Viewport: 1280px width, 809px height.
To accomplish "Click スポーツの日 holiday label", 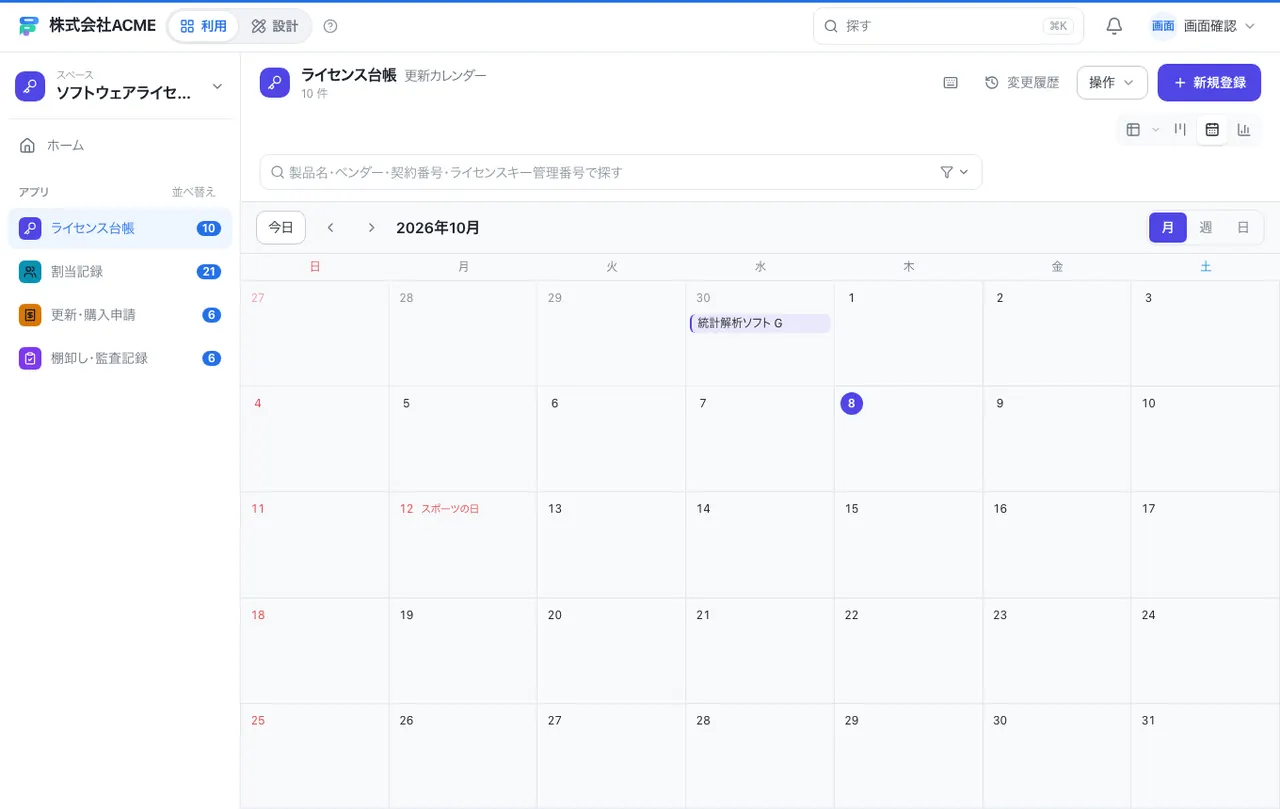I will point(450,509).
